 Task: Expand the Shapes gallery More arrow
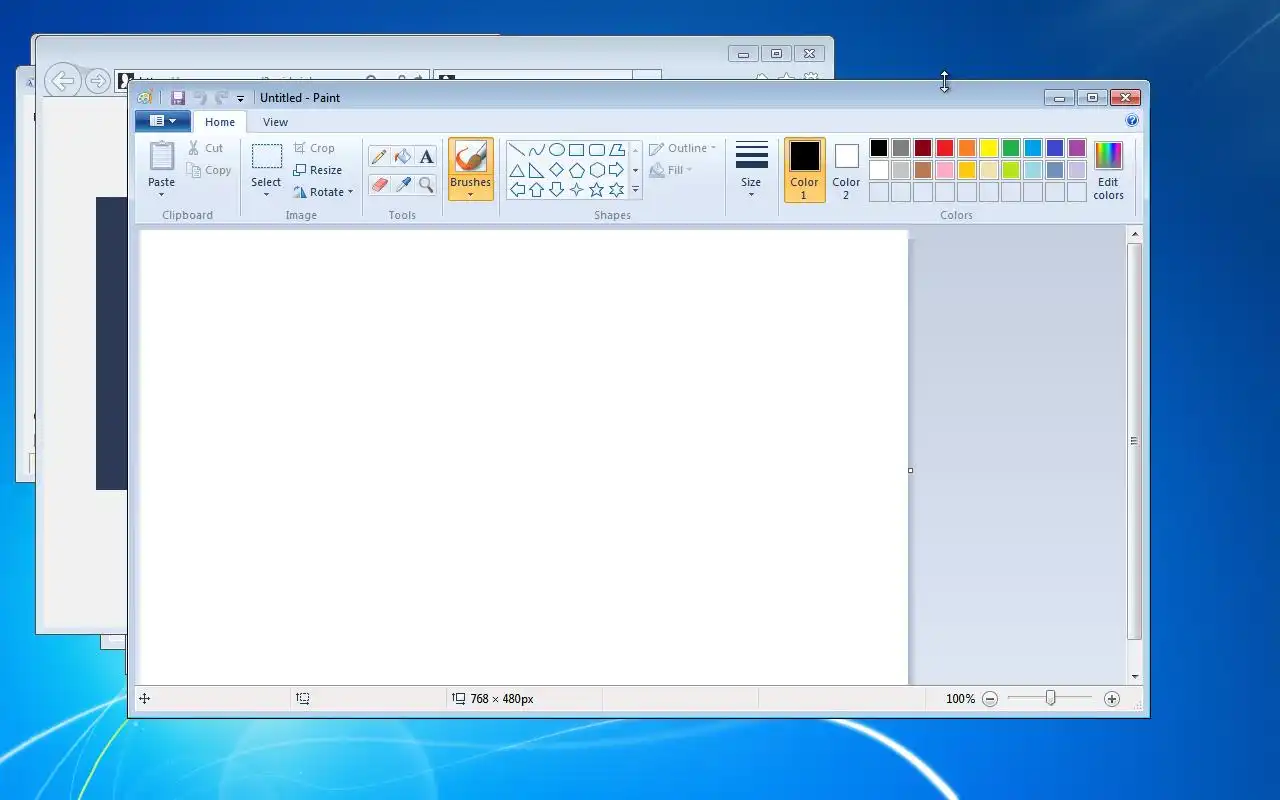tap(635, 190)
